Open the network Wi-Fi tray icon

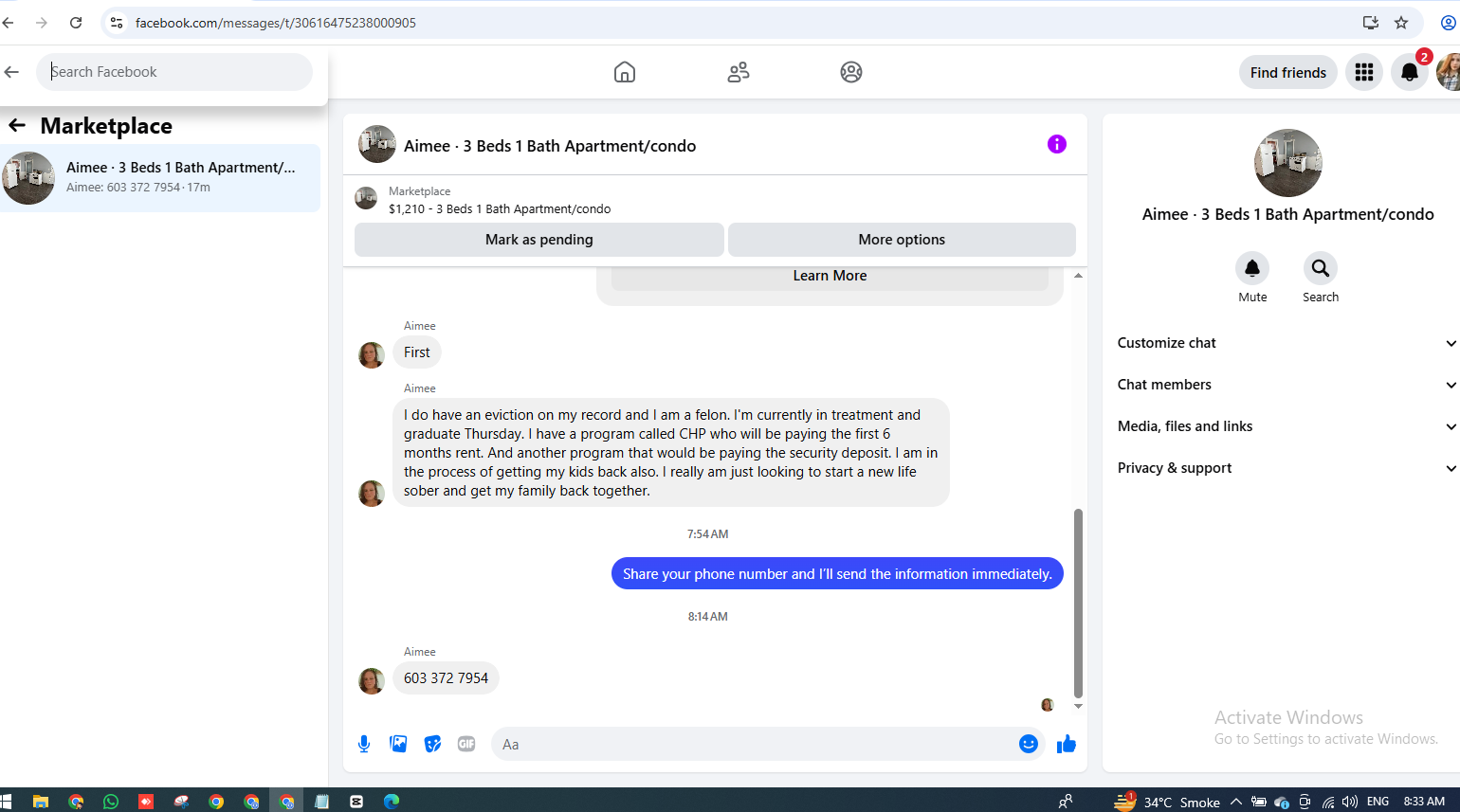click(1328, 802)
